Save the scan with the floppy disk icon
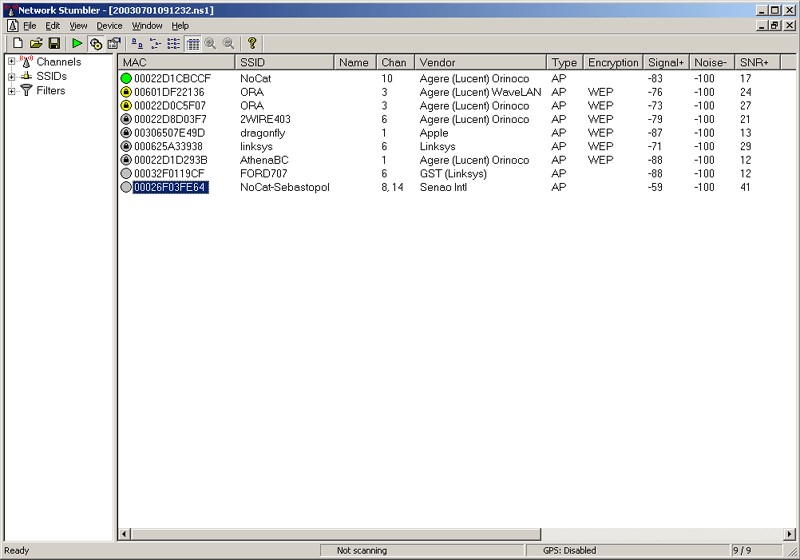The width and height of the screenshot is (800, 560). 54,44
